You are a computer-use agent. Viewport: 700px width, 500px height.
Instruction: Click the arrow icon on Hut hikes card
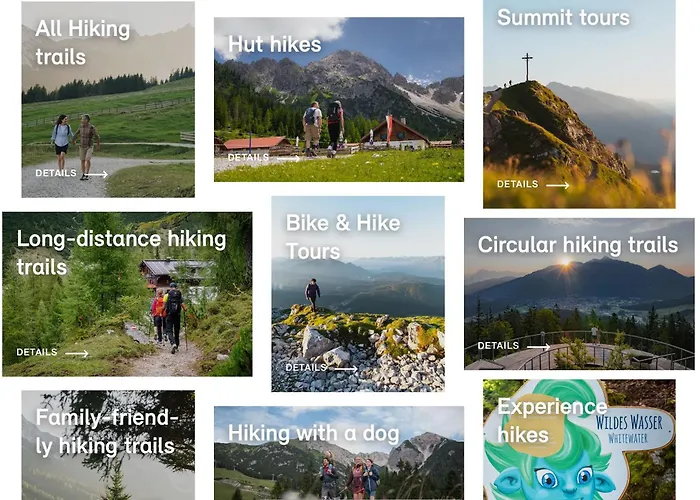(288, 158)
